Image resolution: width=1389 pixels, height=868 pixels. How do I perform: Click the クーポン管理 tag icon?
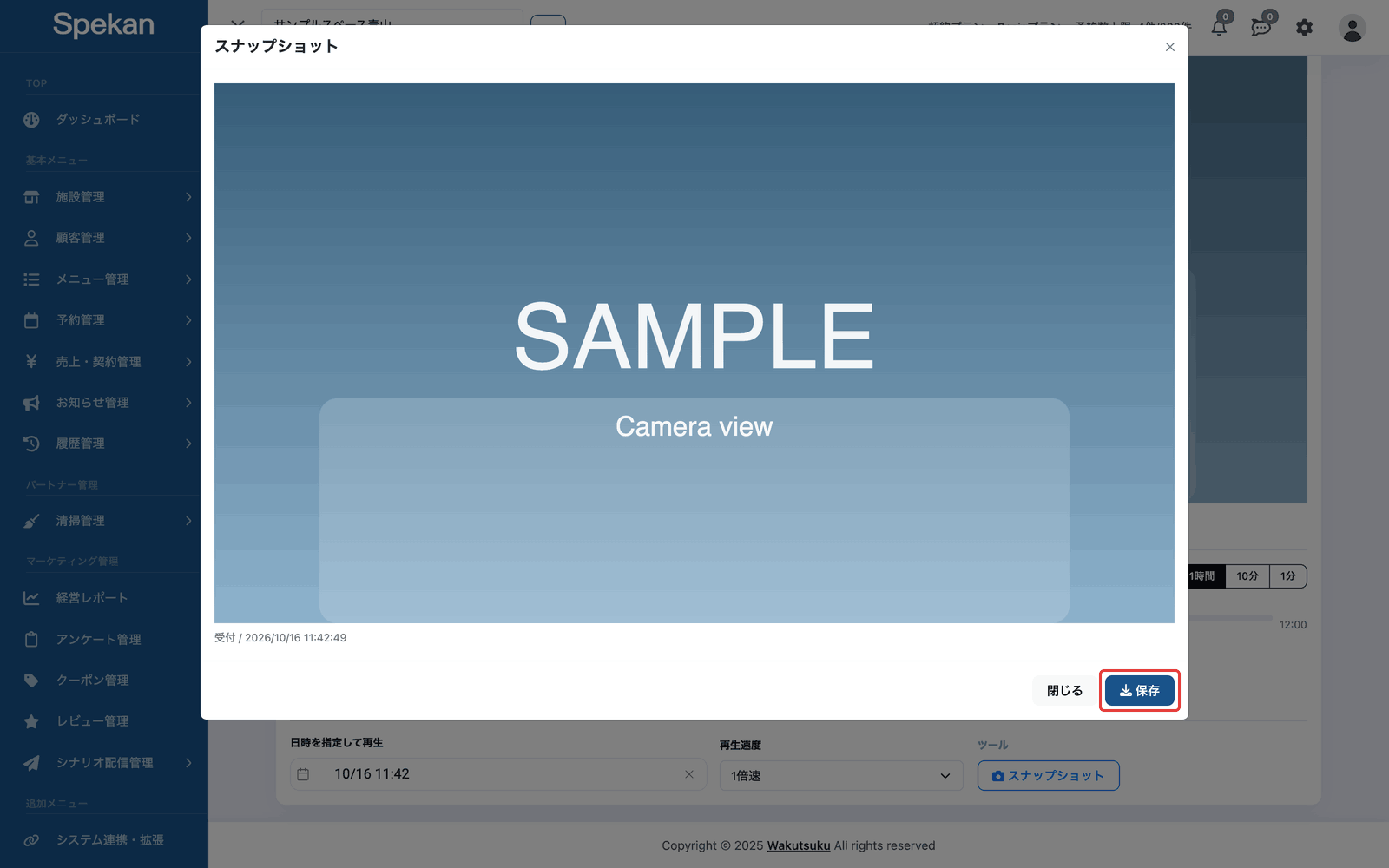click(x=31, y=681)
